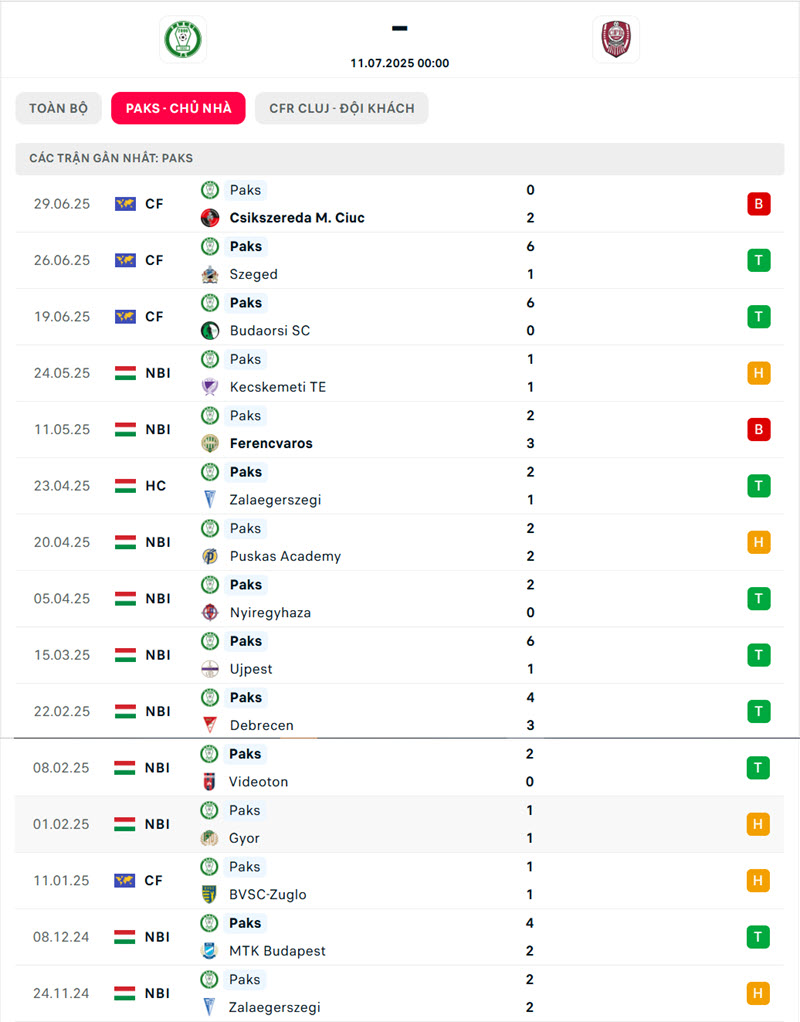Click the orange H badge for Kecskemeti TE match
Viewport: 800px width, 1022px height.
pos(759,373)
